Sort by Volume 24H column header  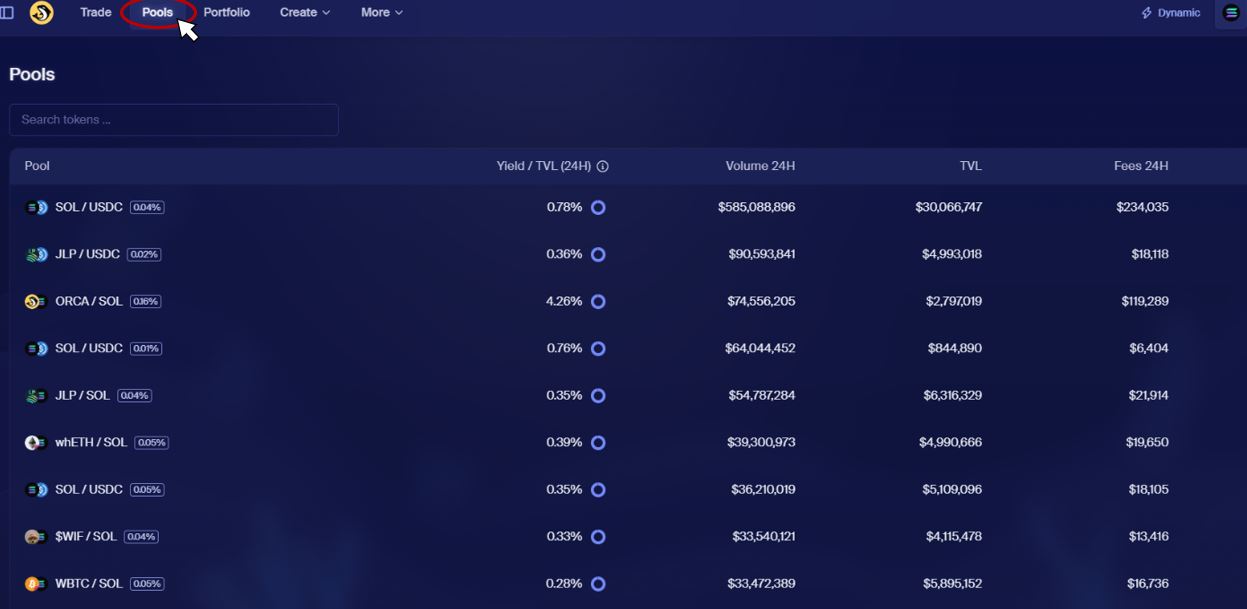coord(760,166)
